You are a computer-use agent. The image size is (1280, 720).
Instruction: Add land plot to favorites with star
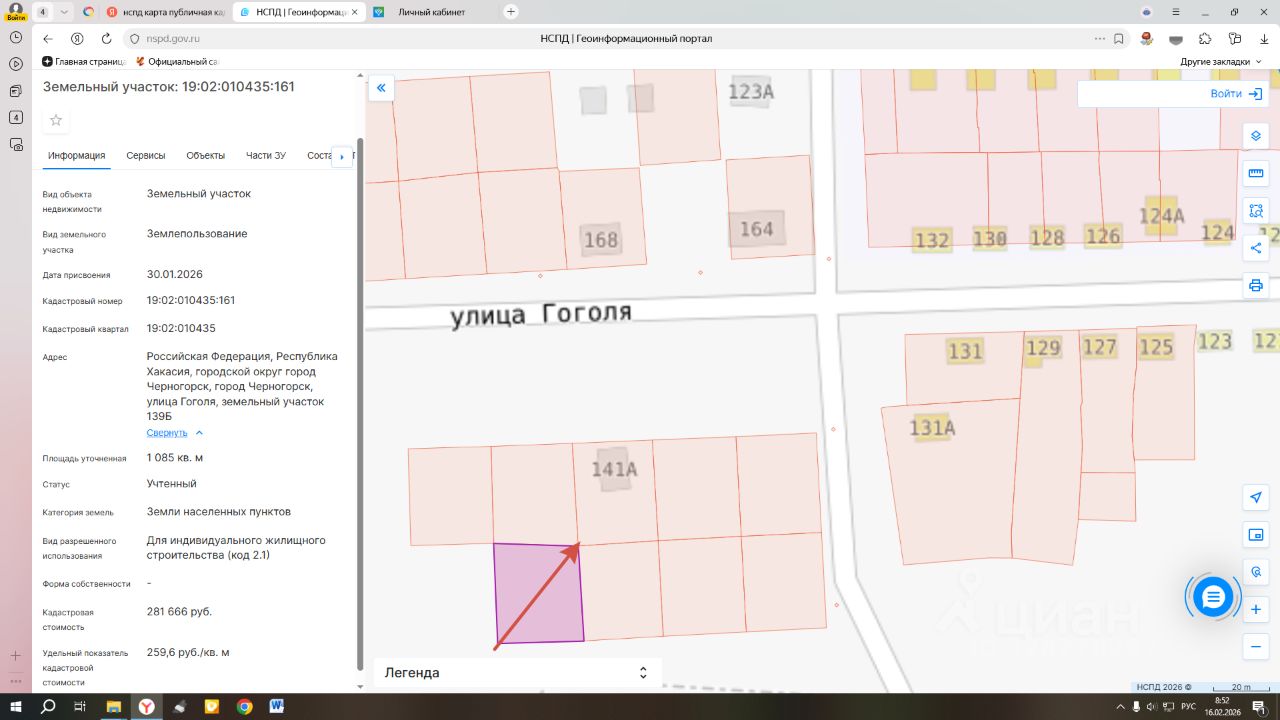(x=56, y=120)
